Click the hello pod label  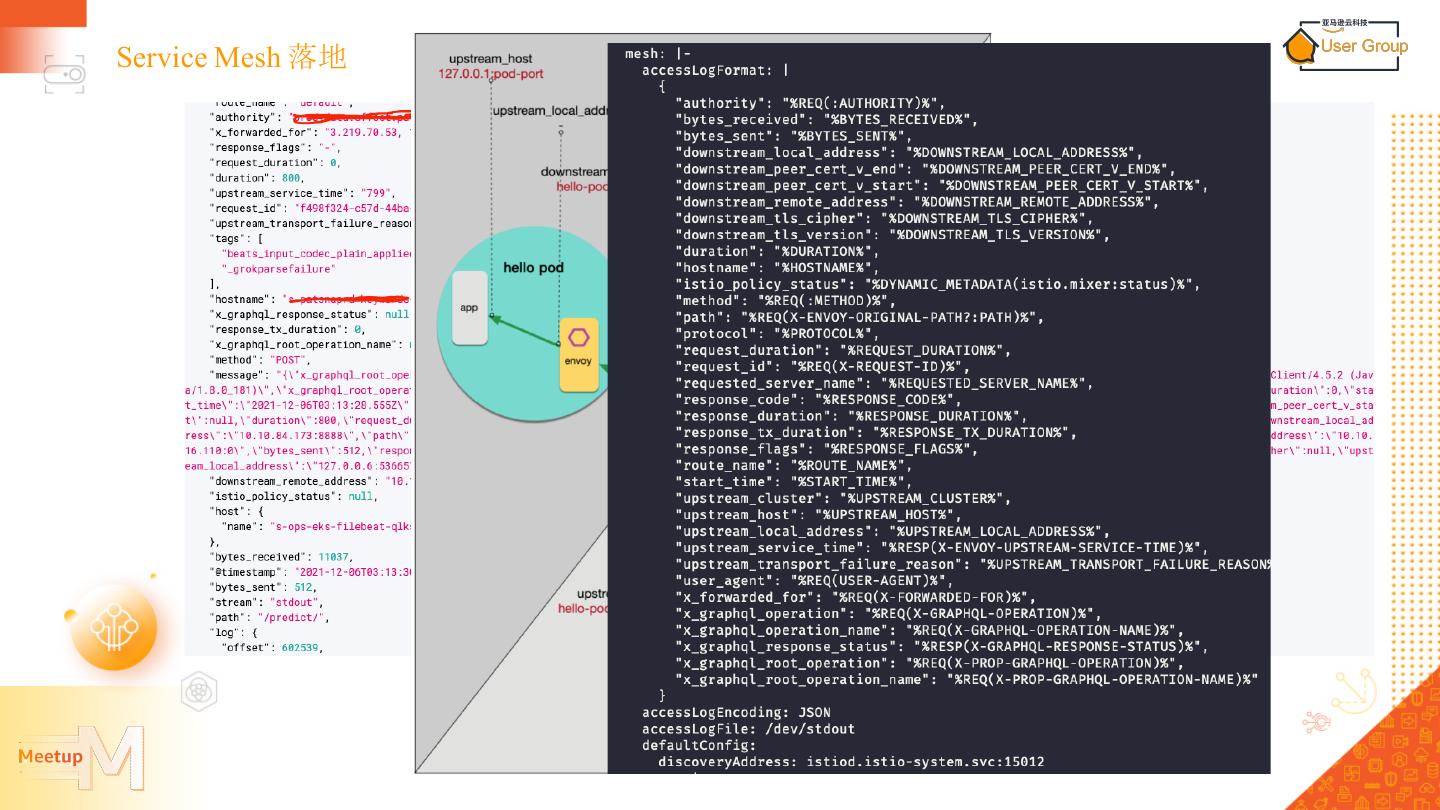click(533, 267)
